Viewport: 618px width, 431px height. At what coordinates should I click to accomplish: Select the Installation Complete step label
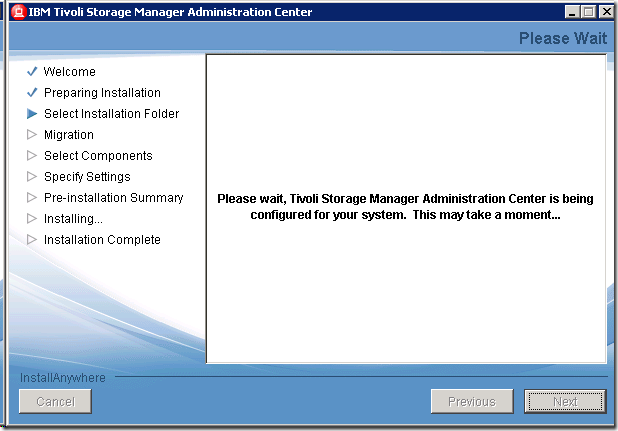[102, 240]
